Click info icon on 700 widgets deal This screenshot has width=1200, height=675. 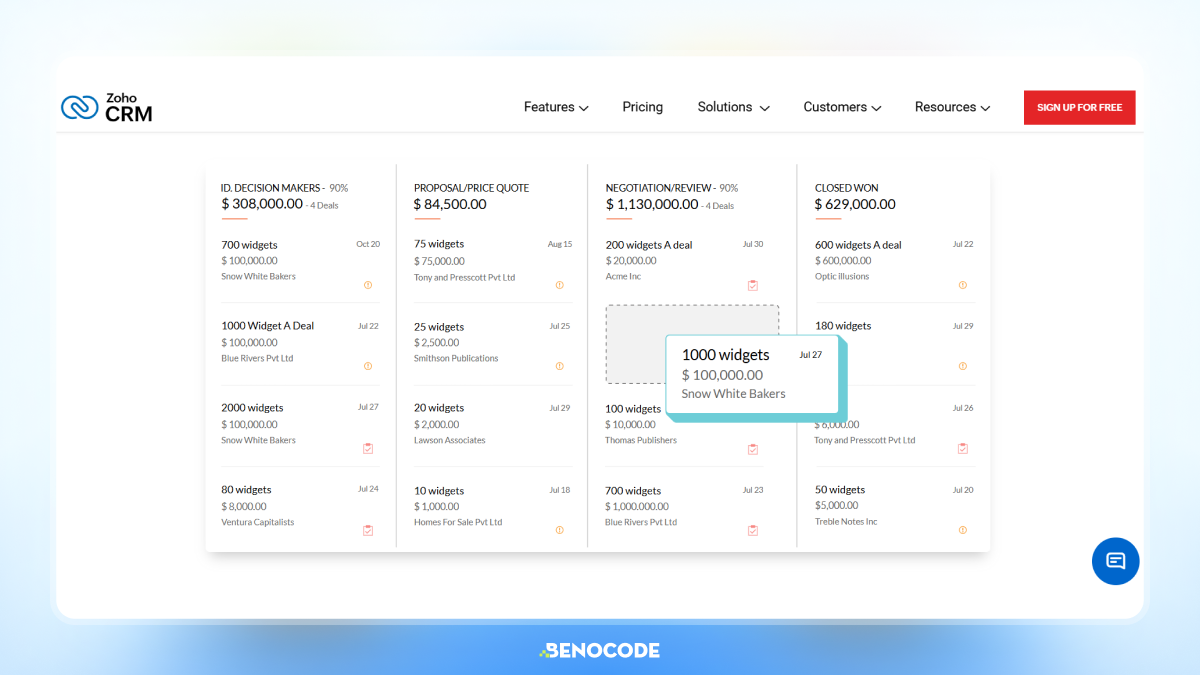point(368,285)
